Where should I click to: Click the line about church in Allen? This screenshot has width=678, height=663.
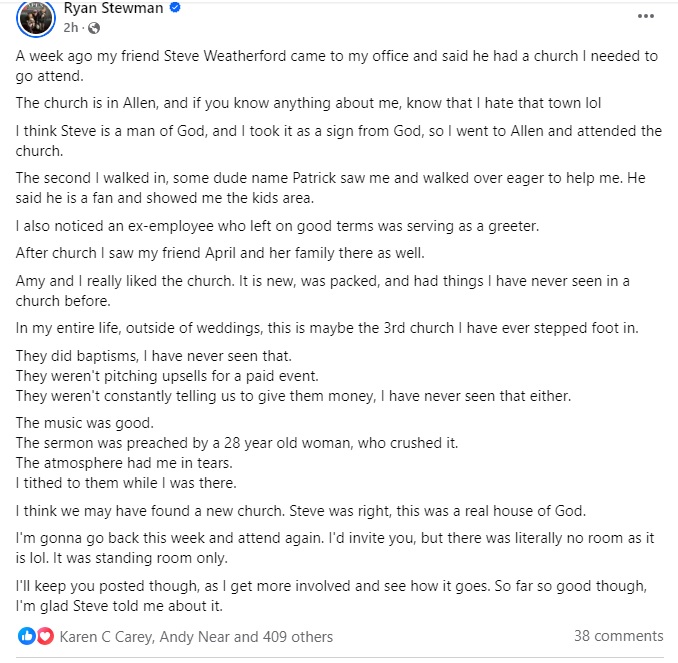click(x=308, y=103)
